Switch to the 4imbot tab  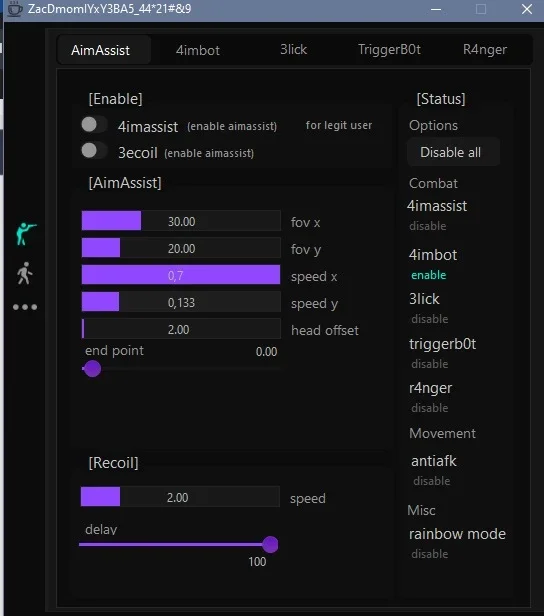tap(198, 50)
